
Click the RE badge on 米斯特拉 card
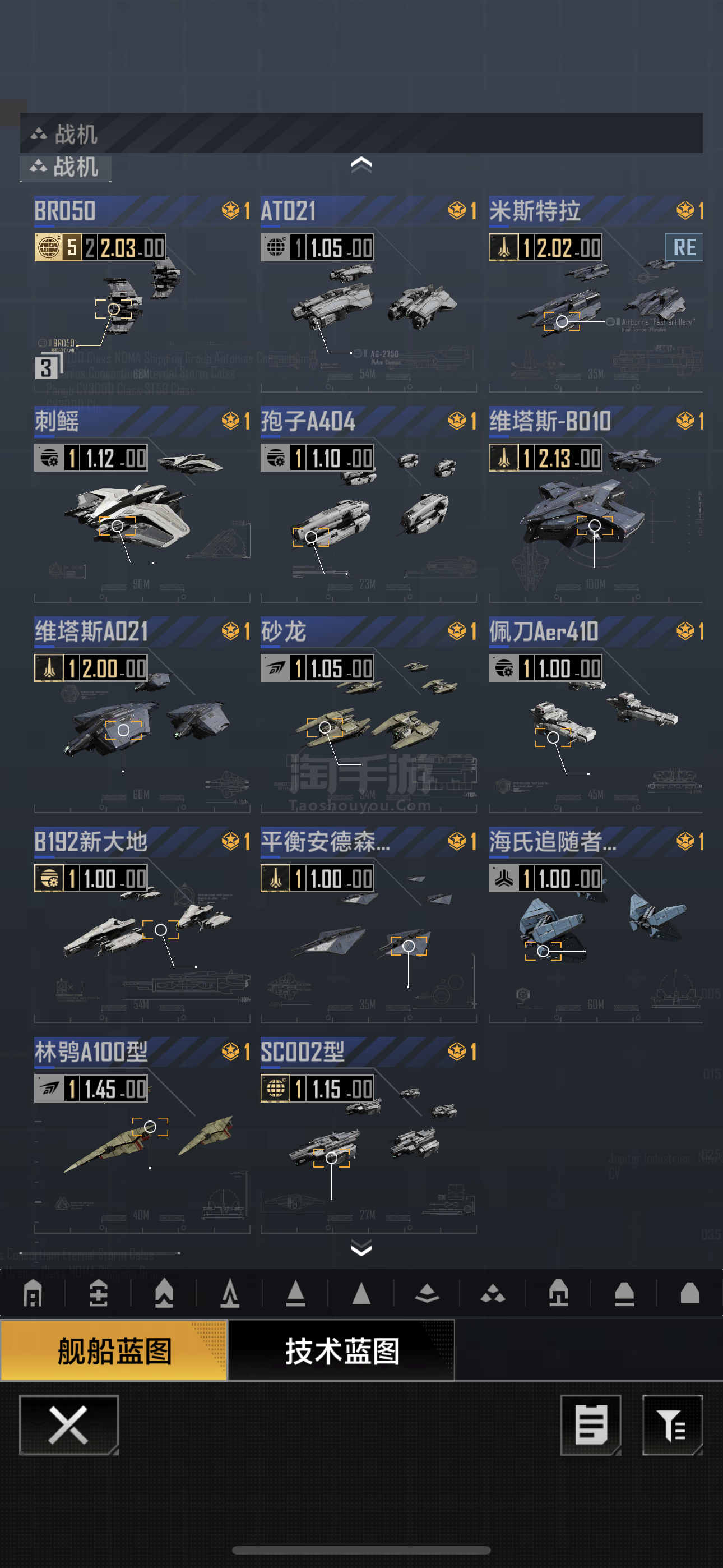[x=684, y=247]
